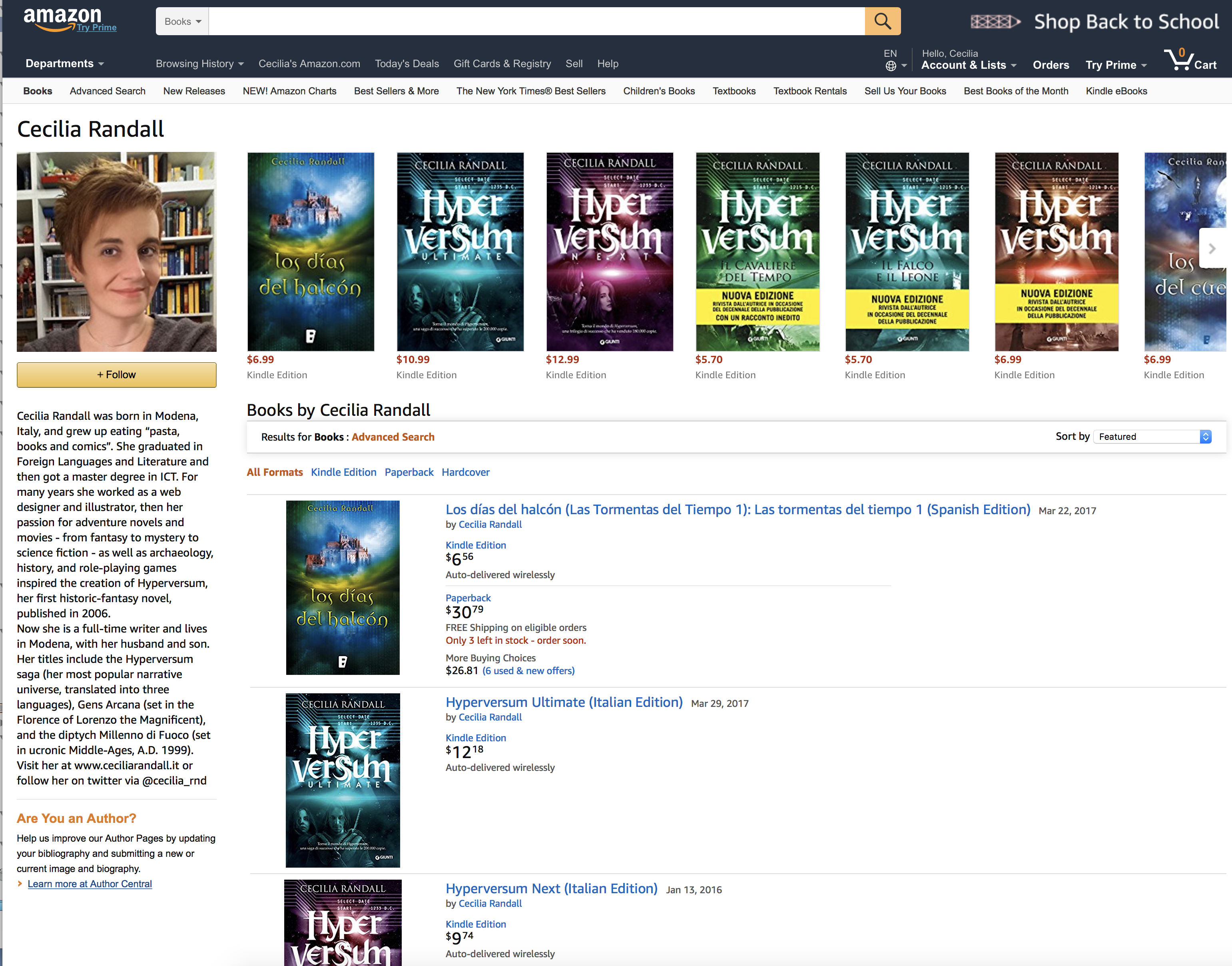The width and height of the screenshot is (1232, 966).
Task: Click the + Follow button
Action: (116, 375)
